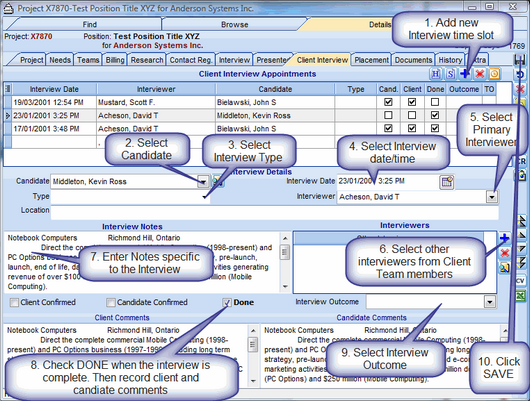Add a new interview time slot
The image size is (530, 401).
[x=465, y=73]
